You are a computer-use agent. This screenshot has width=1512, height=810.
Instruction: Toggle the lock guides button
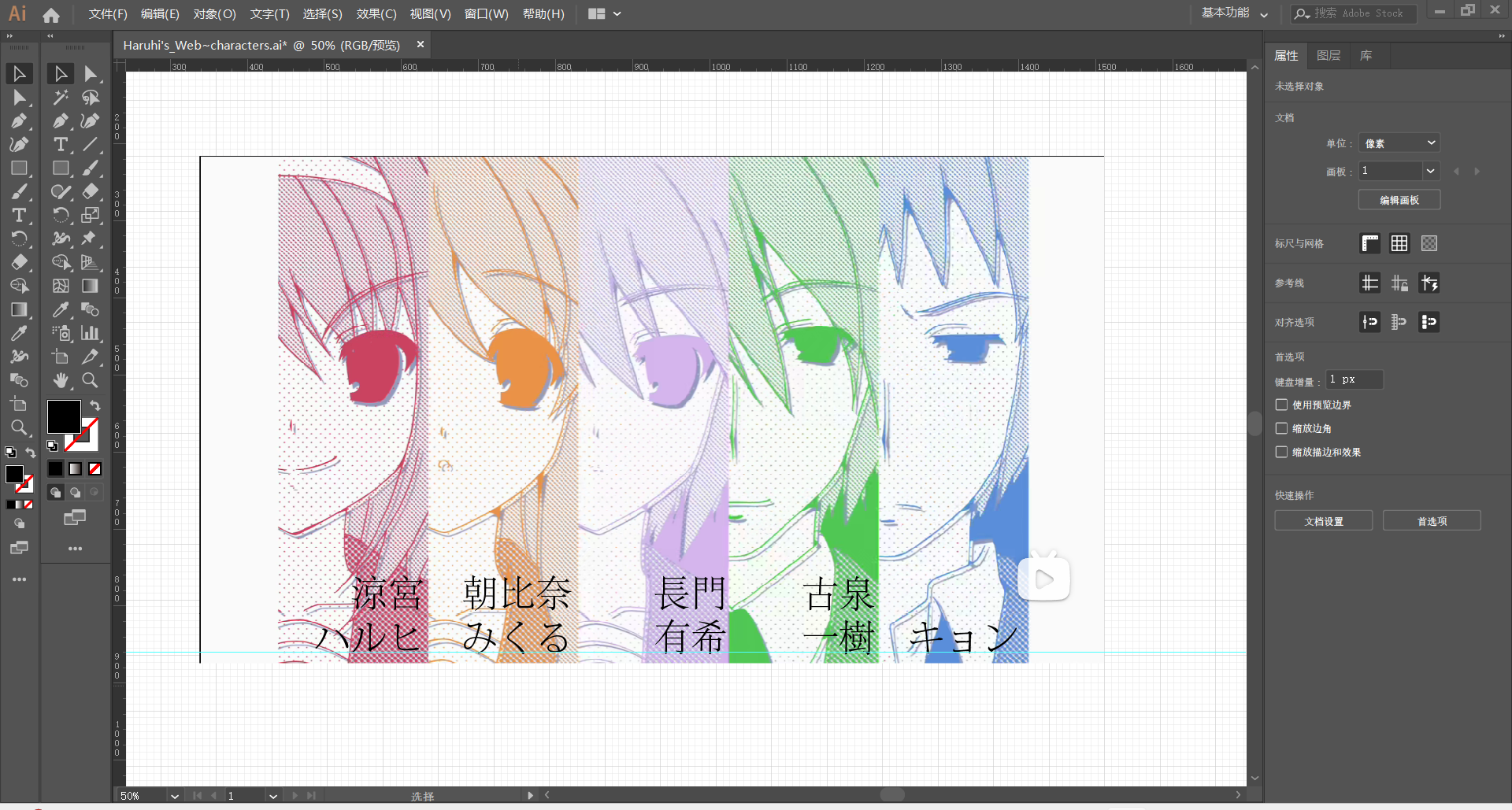pyautogui.click(x=1399, y=283)
